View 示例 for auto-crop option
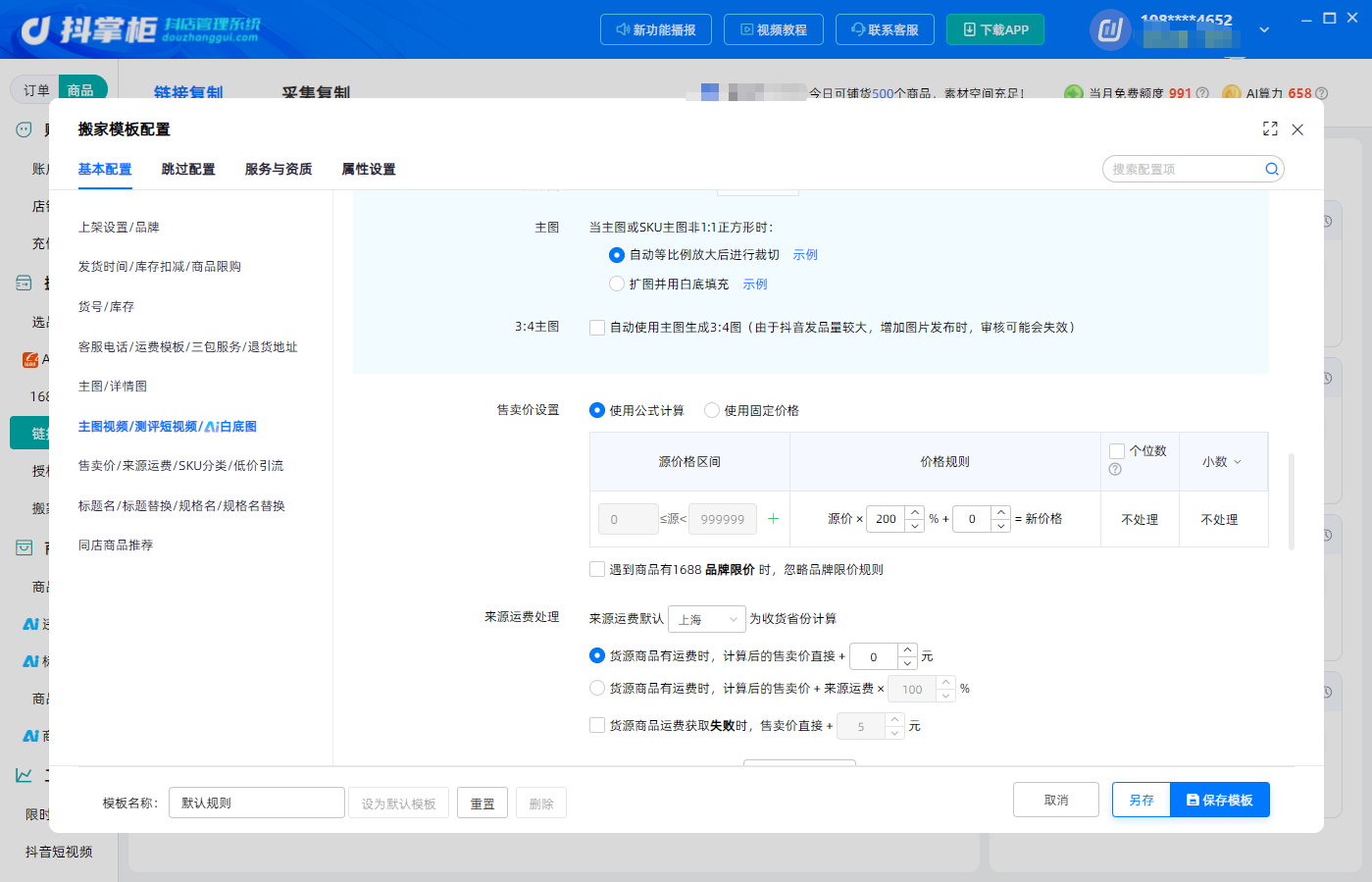 tap(805, 255)
